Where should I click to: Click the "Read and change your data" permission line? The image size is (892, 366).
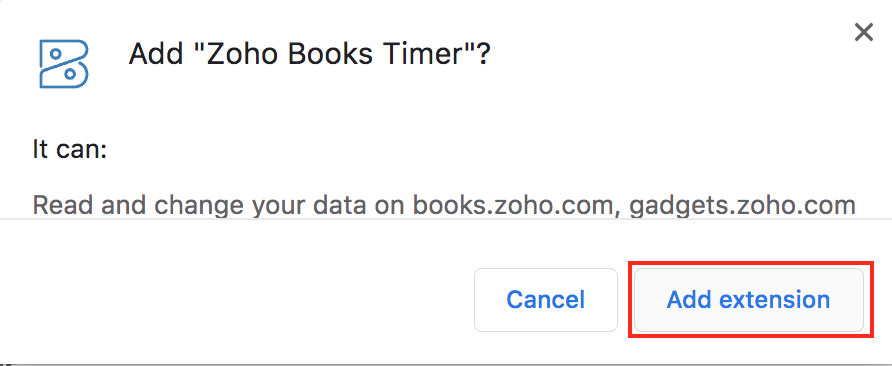(x=444, y=205)
